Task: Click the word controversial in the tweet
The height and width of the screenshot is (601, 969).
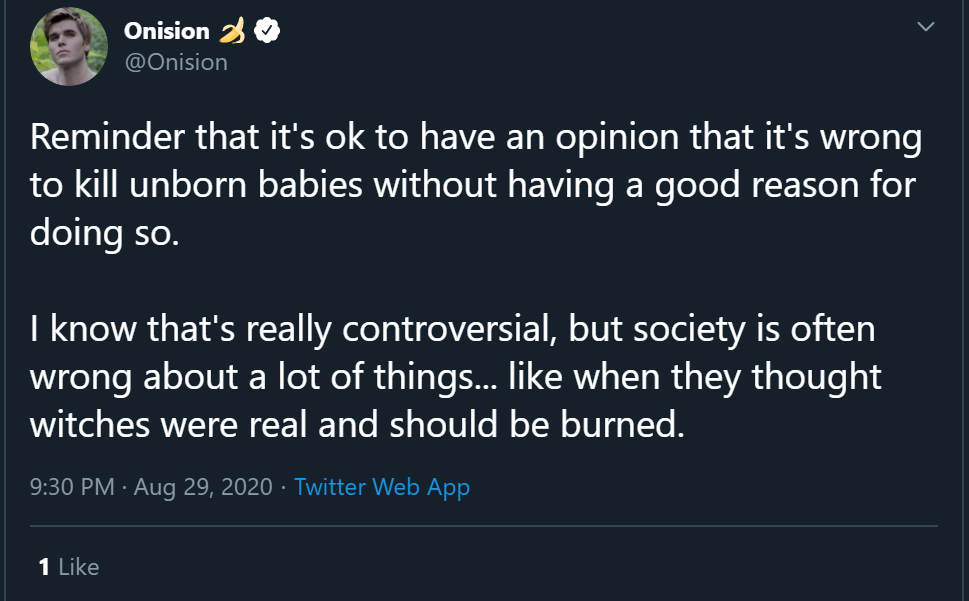Action: tap(446, 328)
